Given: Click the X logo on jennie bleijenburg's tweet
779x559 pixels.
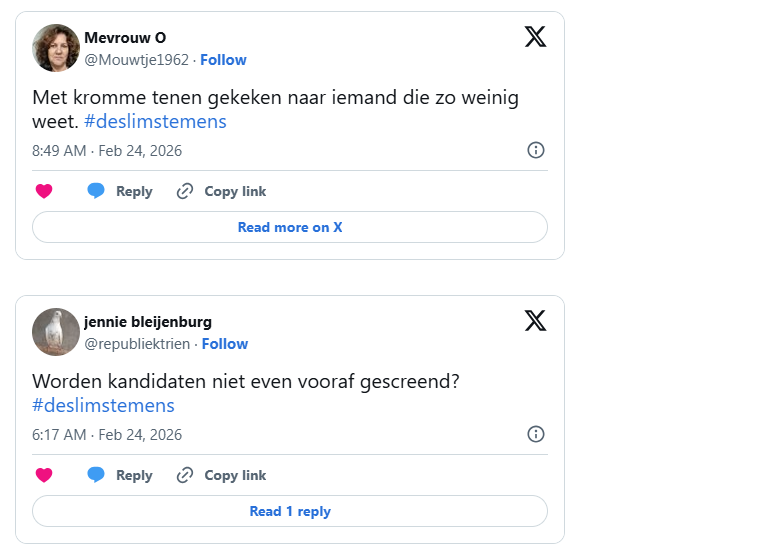Looking at the screenshot, I should [x=536, y=321].
